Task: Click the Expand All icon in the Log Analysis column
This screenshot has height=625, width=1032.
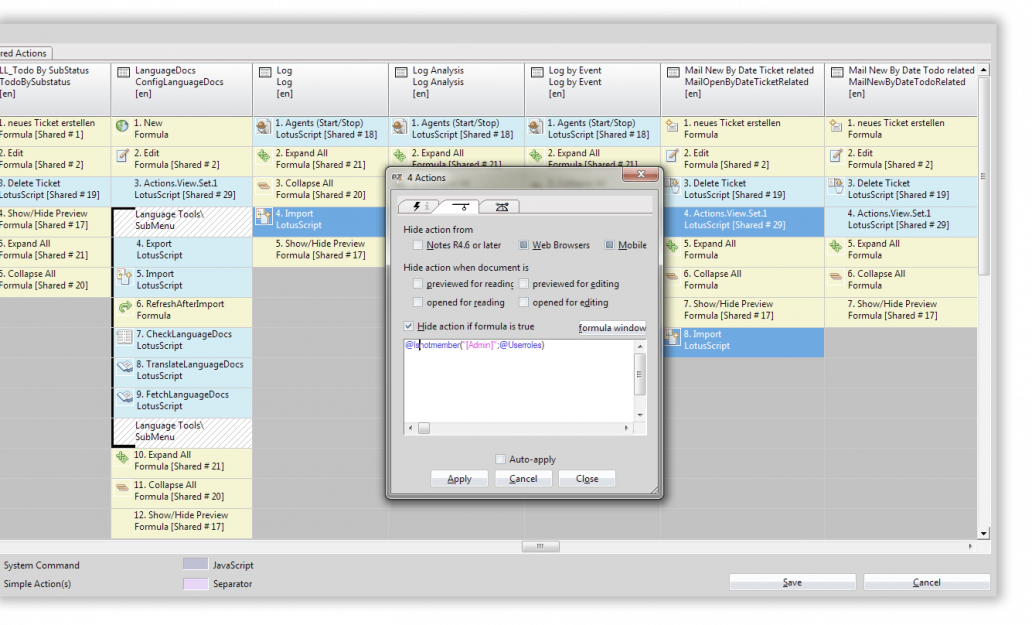Action: tap(400, 156)
